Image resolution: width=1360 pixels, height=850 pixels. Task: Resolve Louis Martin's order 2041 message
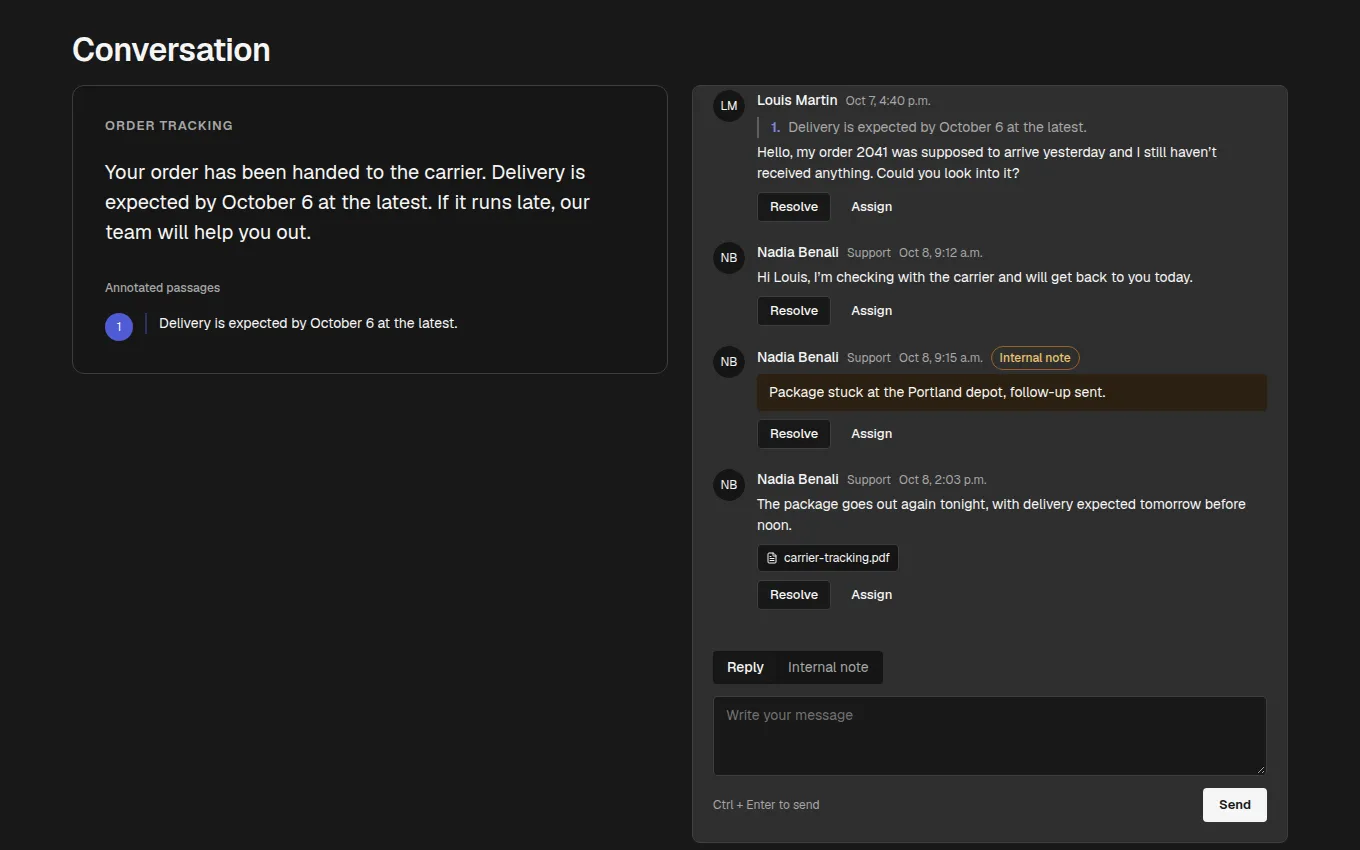click(x=794, y=207)
